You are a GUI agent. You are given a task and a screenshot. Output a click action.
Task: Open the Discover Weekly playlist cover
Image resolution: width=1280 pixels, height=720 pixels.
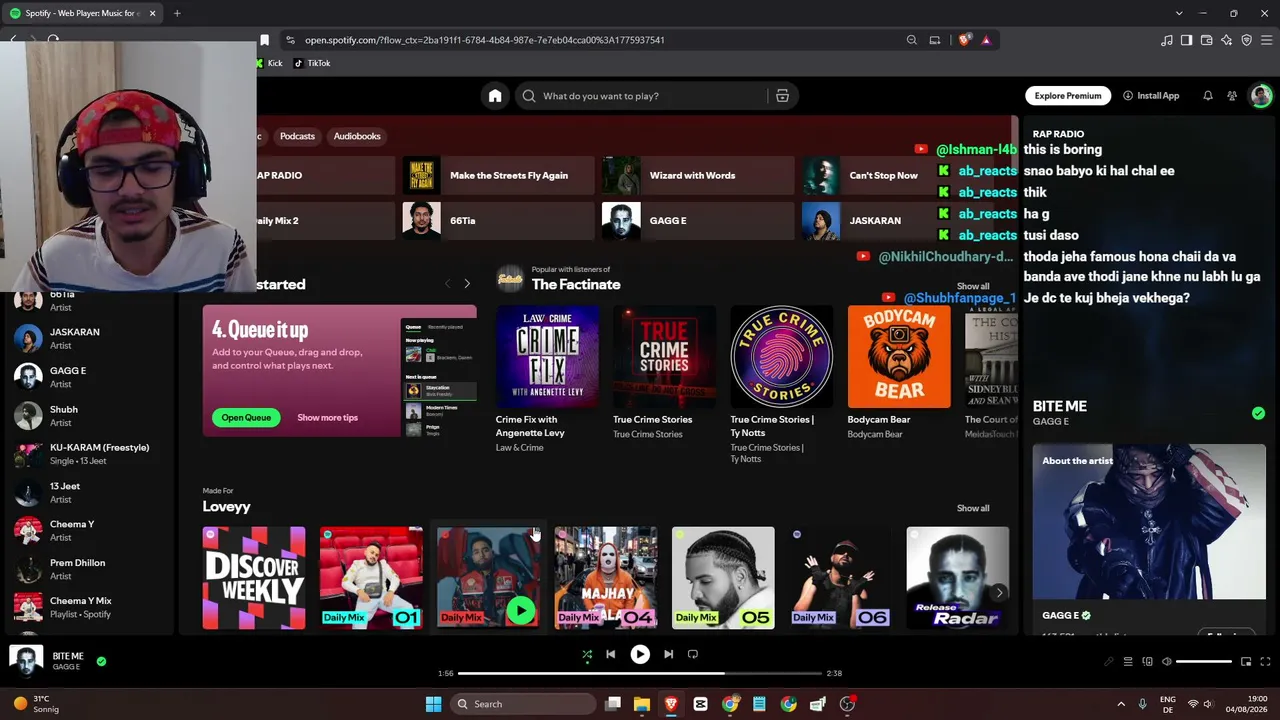pyautogui.click(x=254, y=578)
